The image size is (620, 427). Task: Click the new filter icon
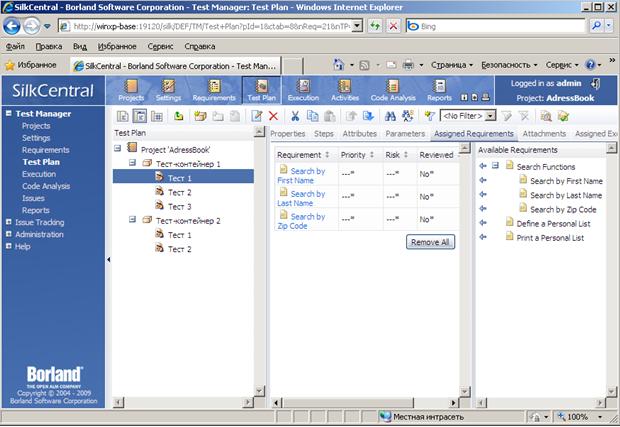pos(429,116)
